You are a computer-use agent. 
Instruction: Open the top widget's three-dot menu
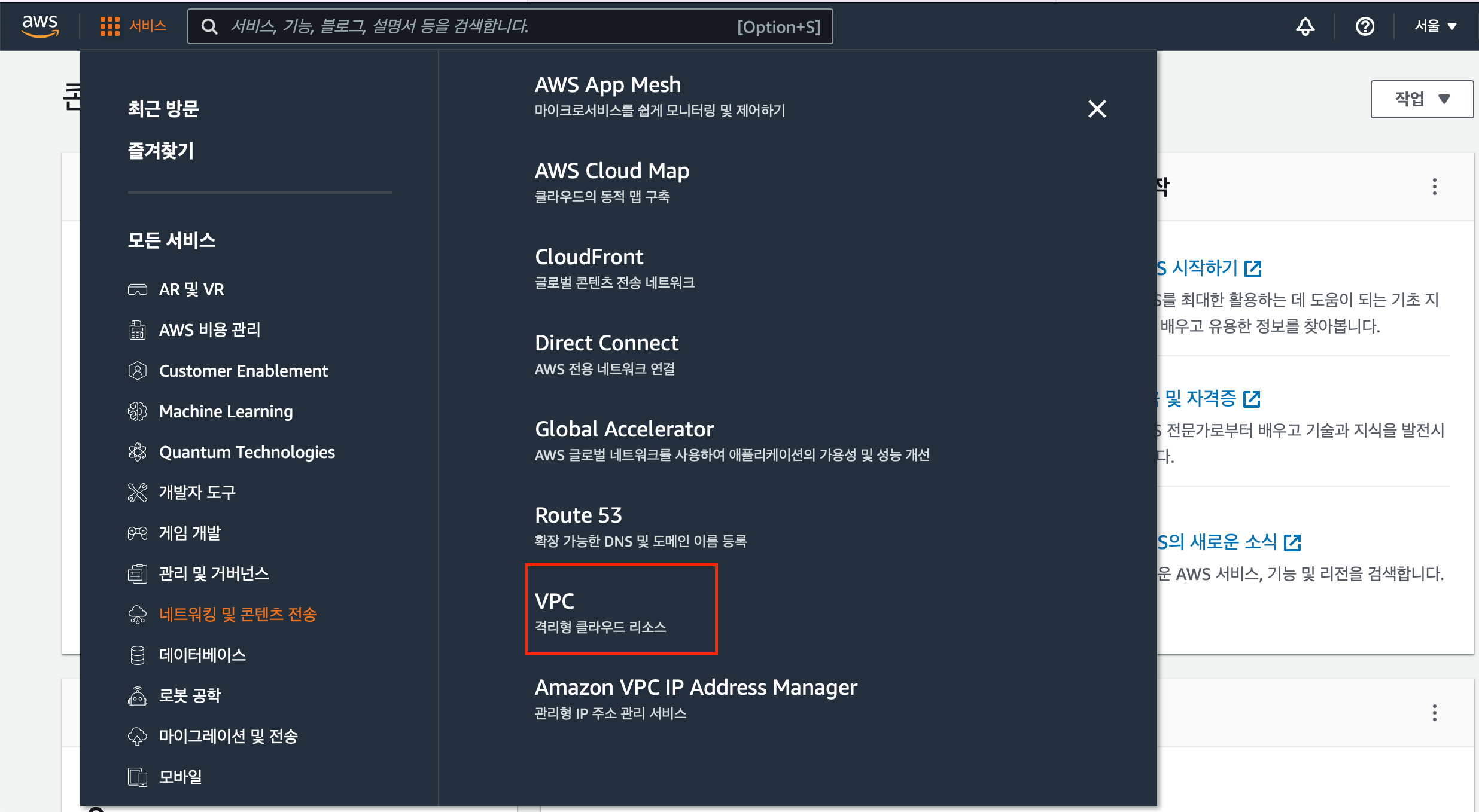(1434, 187)
